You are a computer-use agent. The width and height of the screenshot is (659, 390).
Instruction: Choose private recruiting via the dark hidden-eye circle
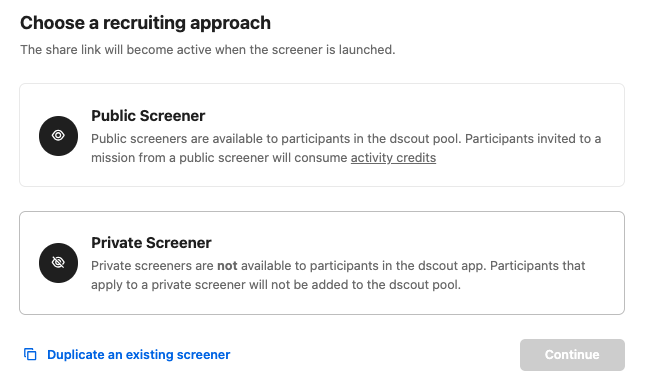[x=58, y=263]
